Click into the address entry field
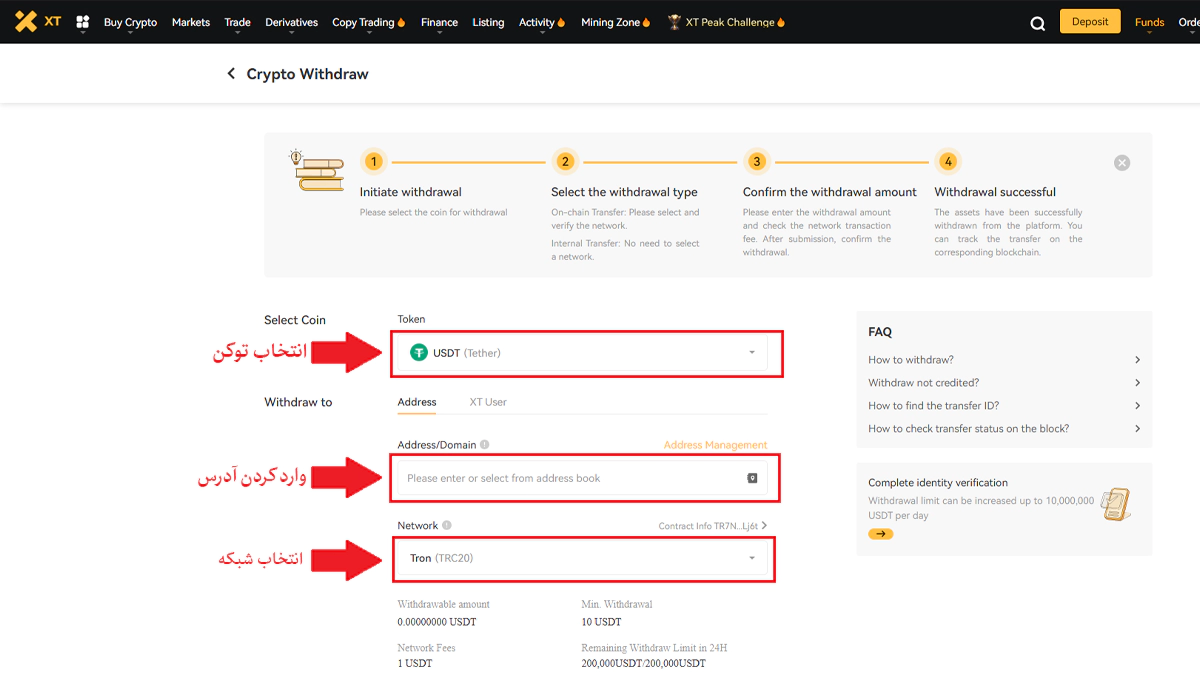Image resolution: width=1200 pixels, height=675 pixels. click(583, 478)
